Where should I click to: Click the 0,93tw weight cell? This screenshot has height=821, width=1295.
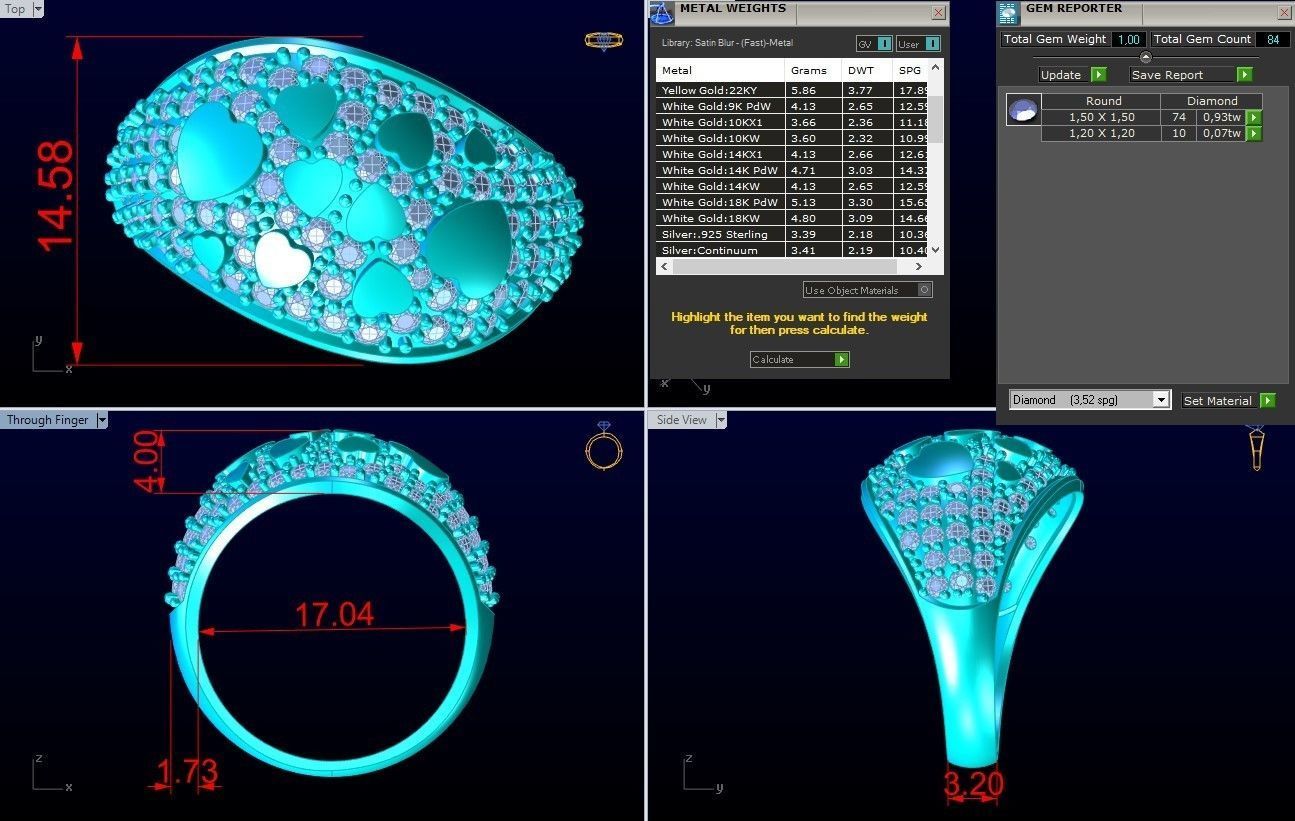(x=1222, y=118)
